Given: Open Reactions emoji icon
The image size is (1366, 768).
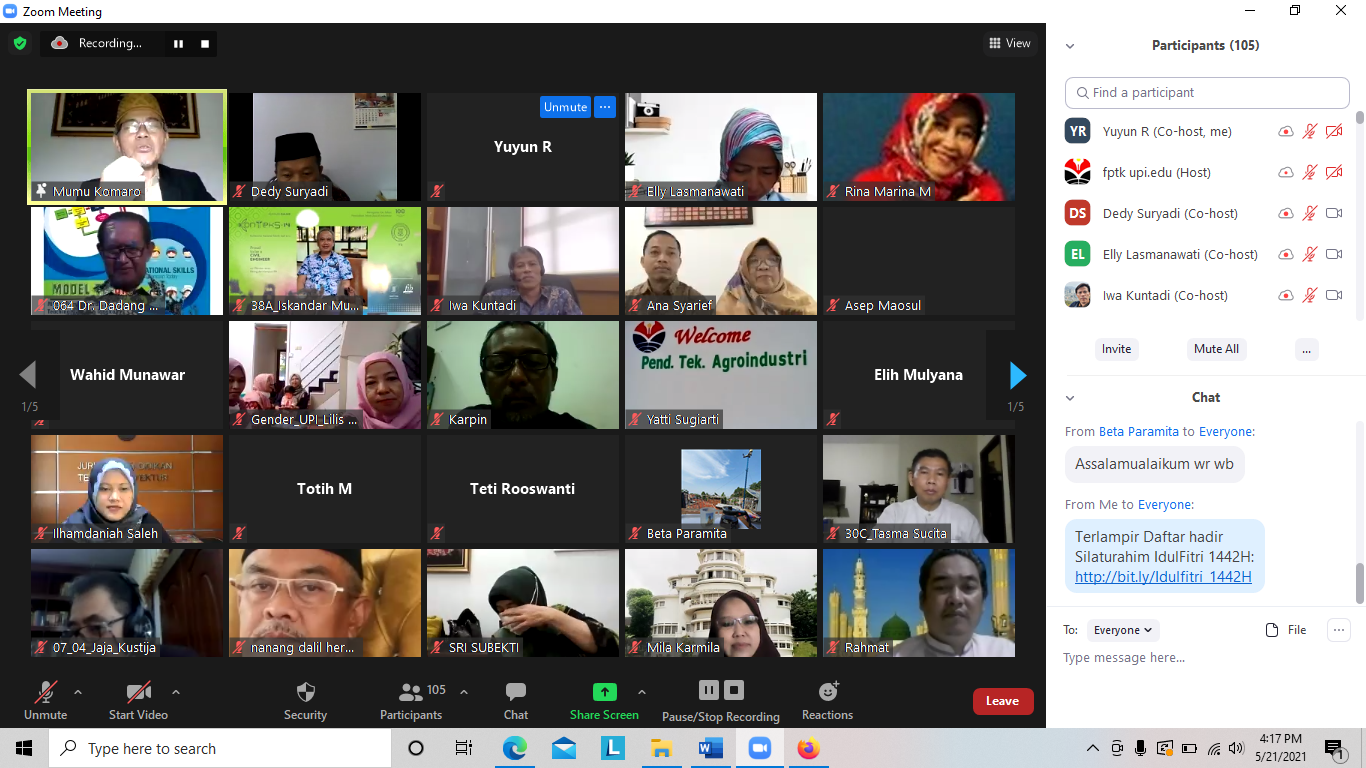Looking at the screenshot, I should 828,691.
